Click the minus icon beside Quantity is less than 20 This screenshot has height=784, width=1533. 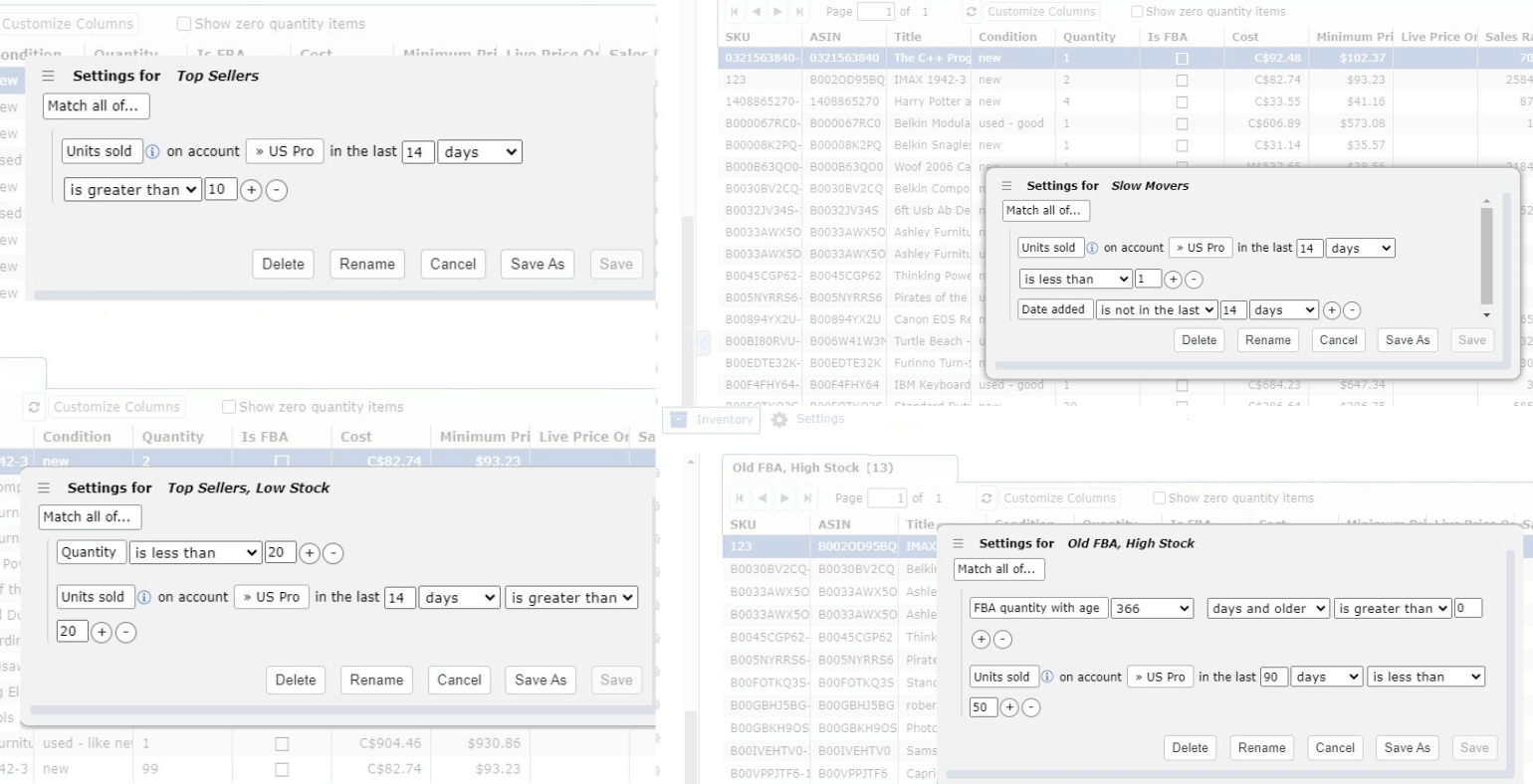333,553
